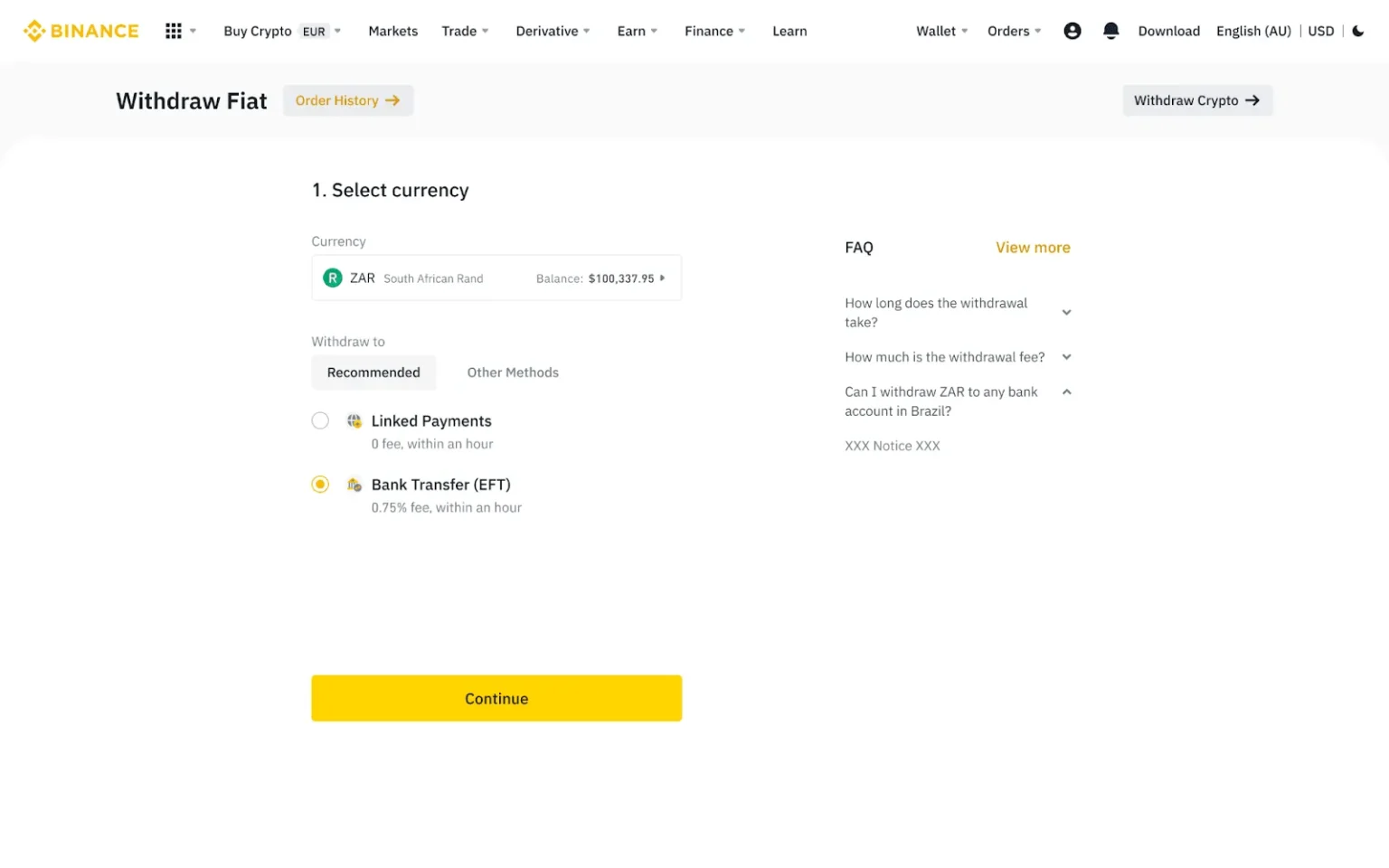Open the apps grid menu next to the logo
1389x868 pixels.
click(x=174, y=30)
